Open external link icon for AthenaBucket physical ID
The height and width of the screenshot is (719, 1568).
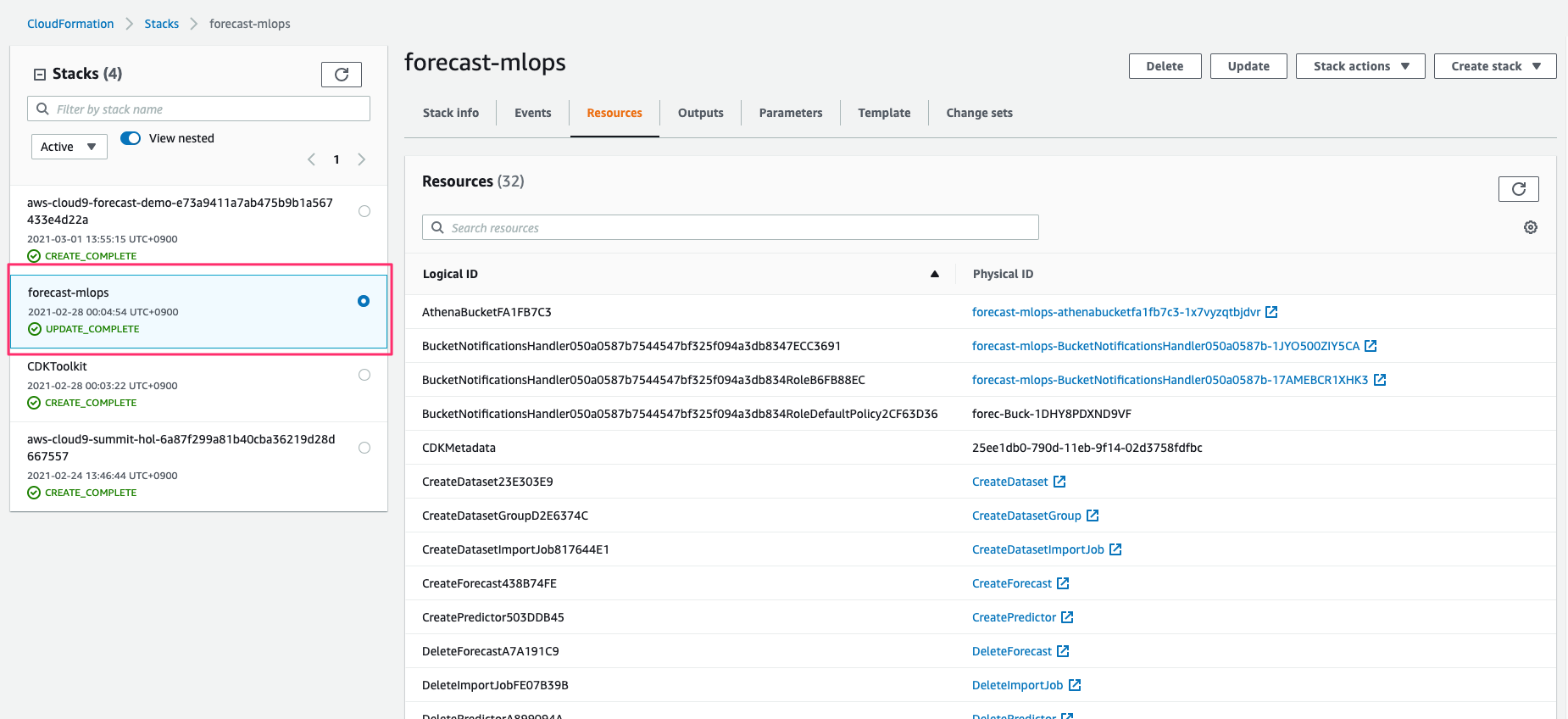click(x=1271, y=312)
